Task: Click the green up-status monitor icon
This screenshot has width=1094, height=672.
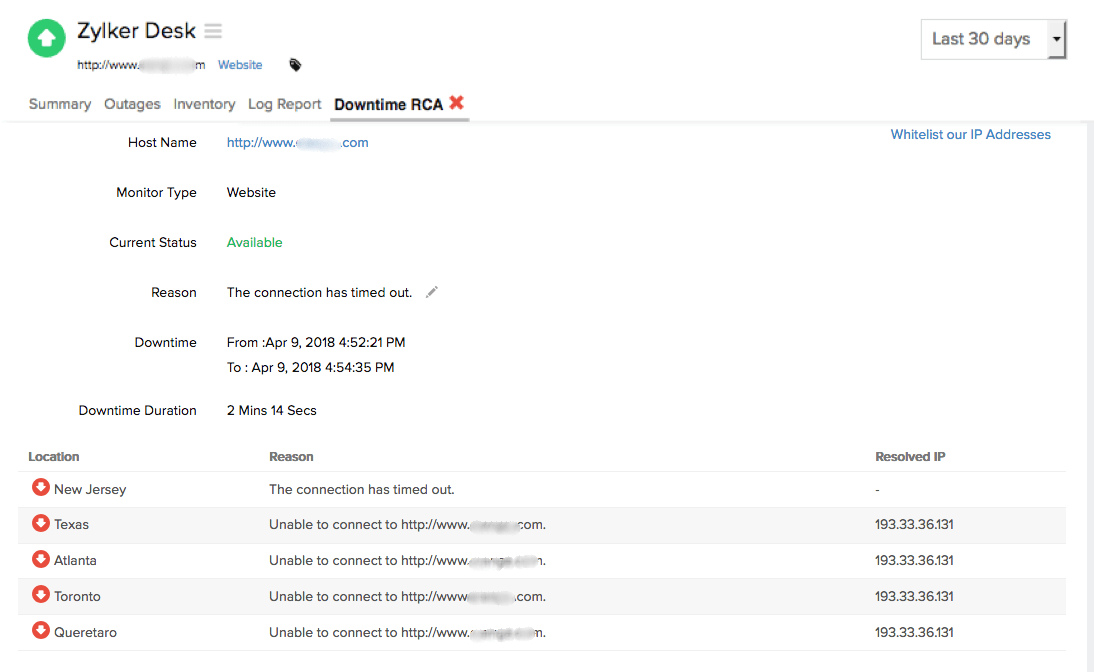Action: (46, 38)
